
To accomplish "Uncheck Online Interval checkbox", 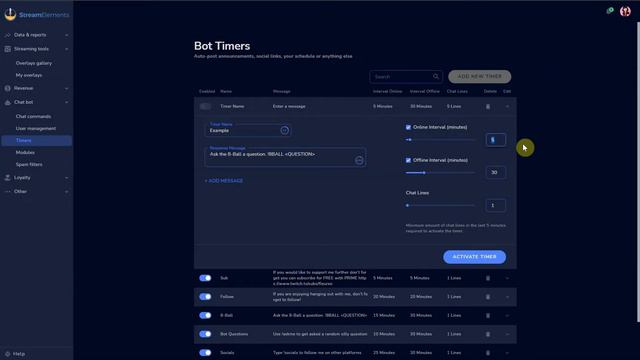I will tap(408, 127).
